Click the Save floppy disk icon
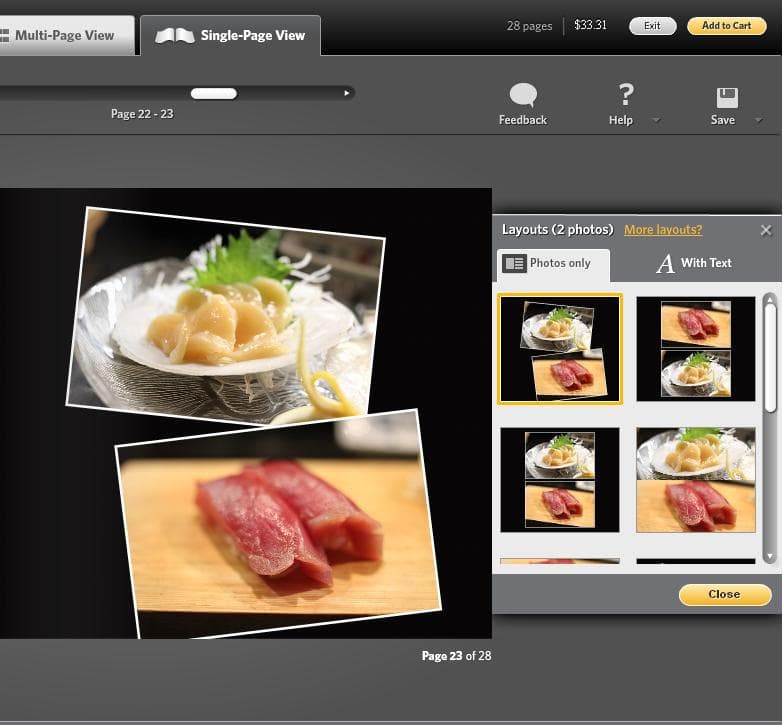The width and height of the screenshot is (783, 725). point(727,97)
